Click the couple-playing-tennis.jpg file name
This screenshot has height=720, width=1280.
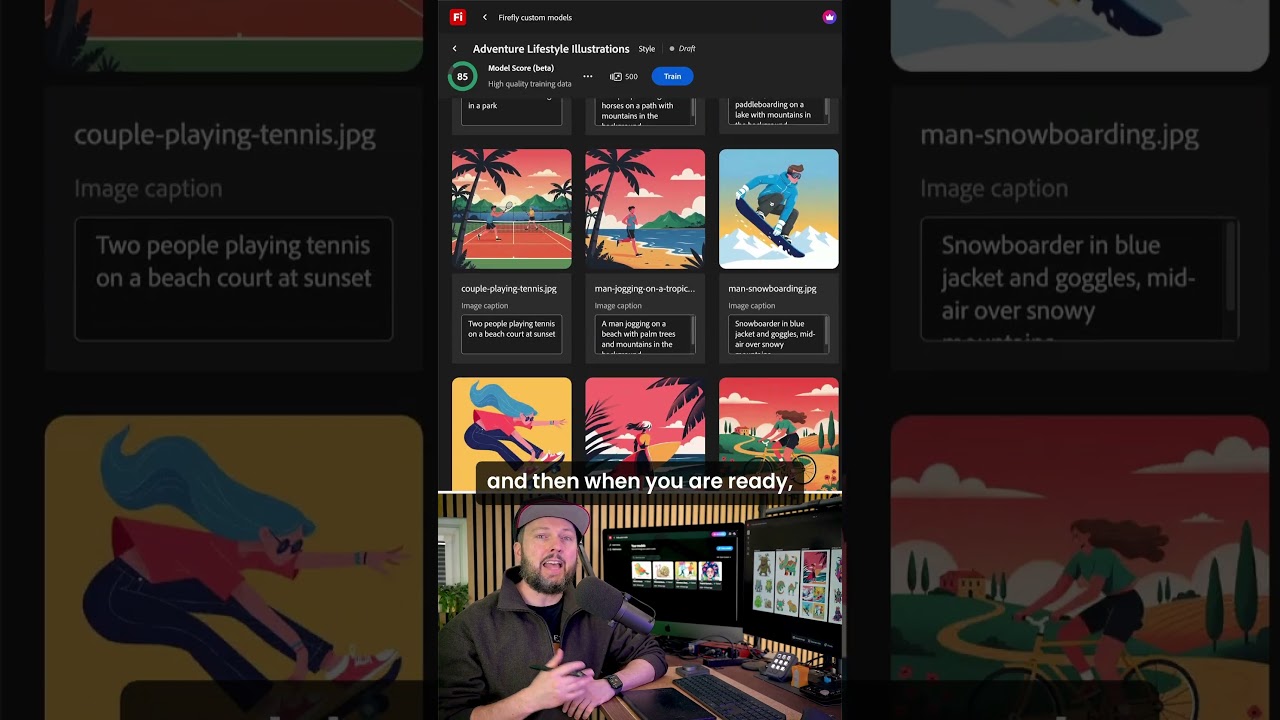509,288
